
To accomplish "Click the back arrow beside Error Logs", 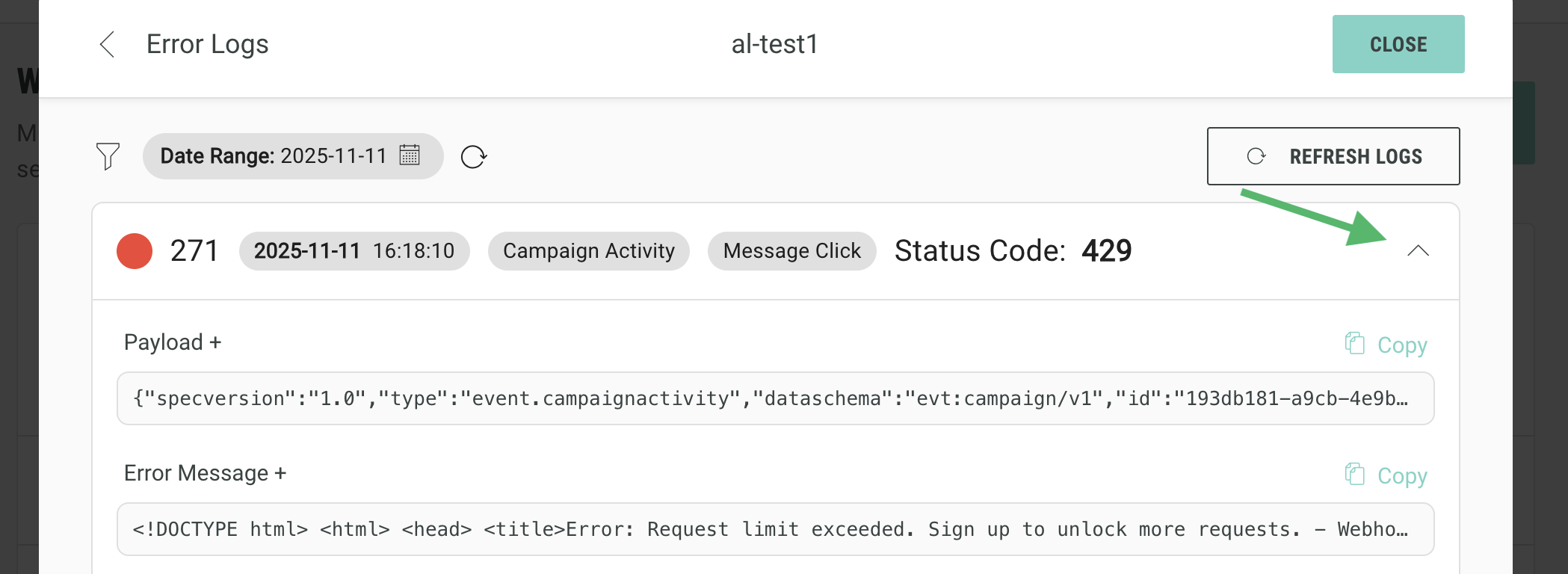I will tap(108, 44).
